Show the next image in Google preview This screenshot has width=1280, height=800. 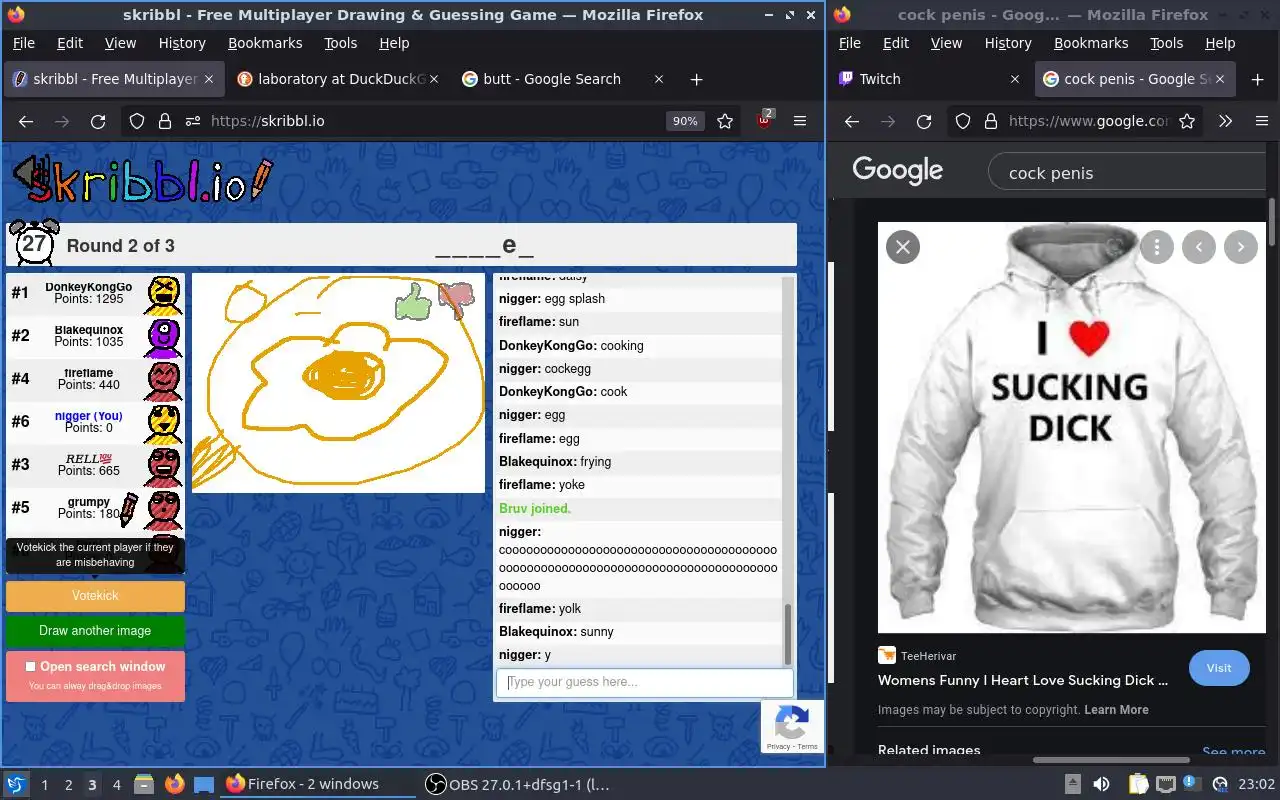pos(1241,247)
